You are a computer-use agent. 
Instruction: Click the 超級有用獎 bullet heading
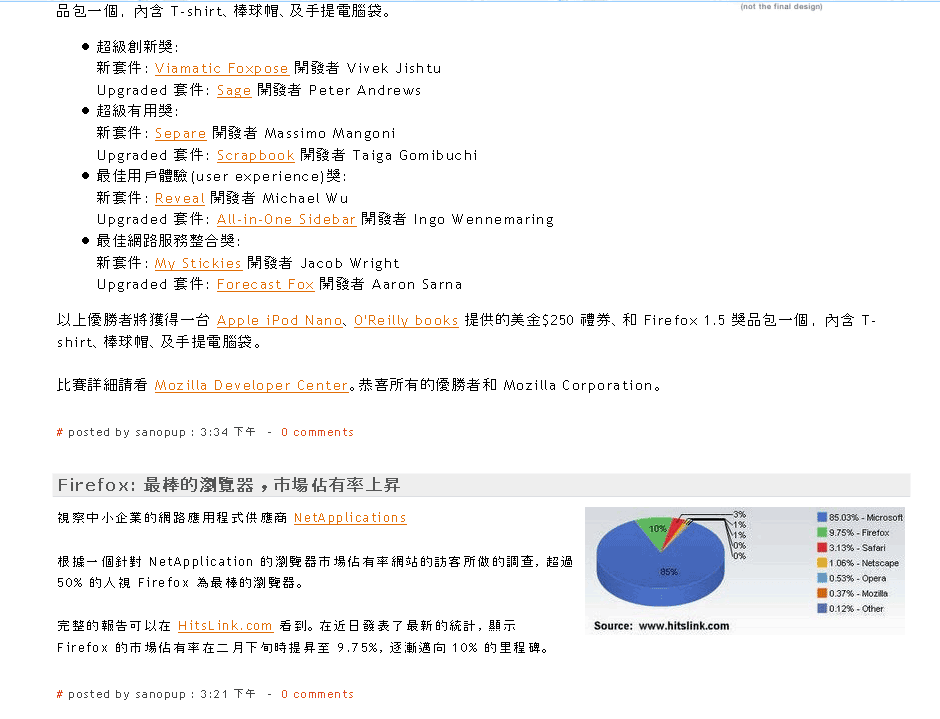coord(137,111)
